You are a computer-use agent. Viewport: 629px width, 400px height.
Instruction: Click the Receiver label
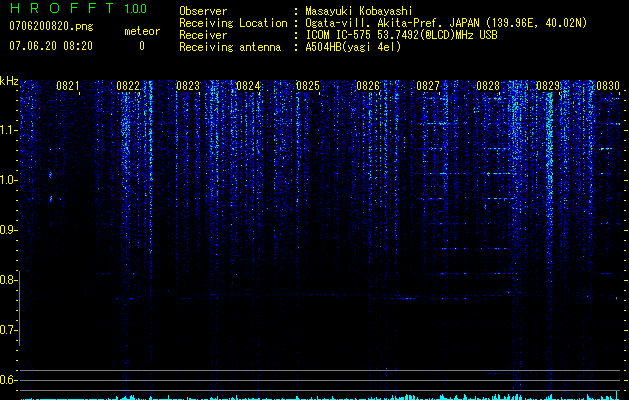click(x=203, y=35)
